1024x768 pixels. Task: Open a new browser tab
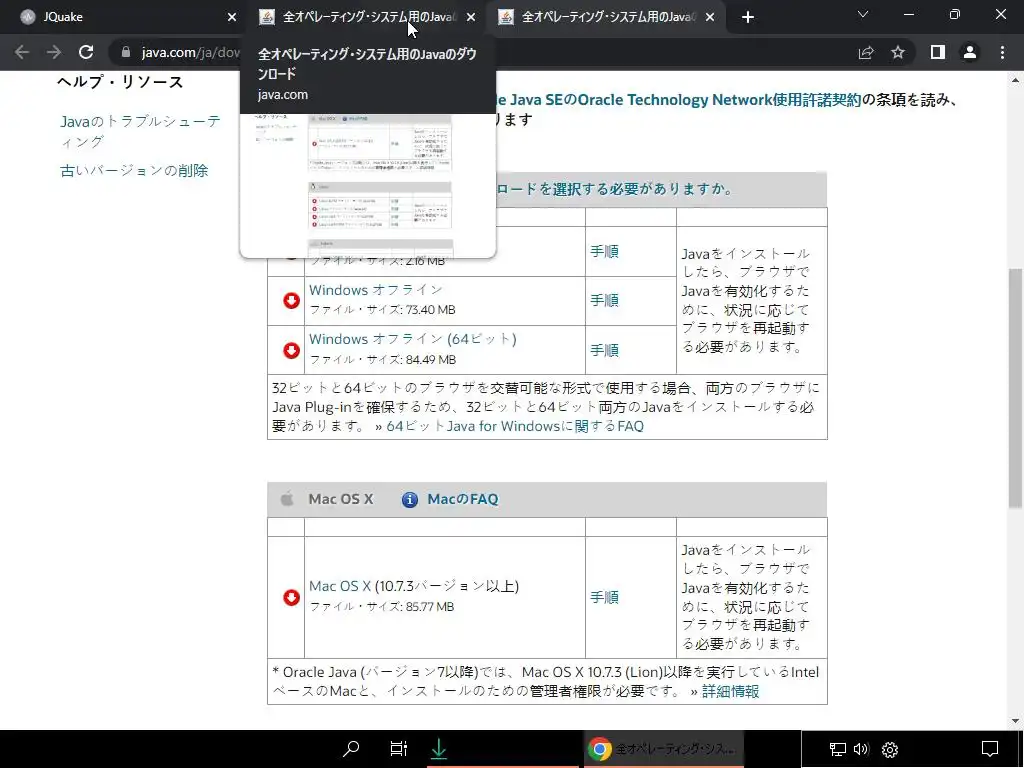(x=748, y=17)
